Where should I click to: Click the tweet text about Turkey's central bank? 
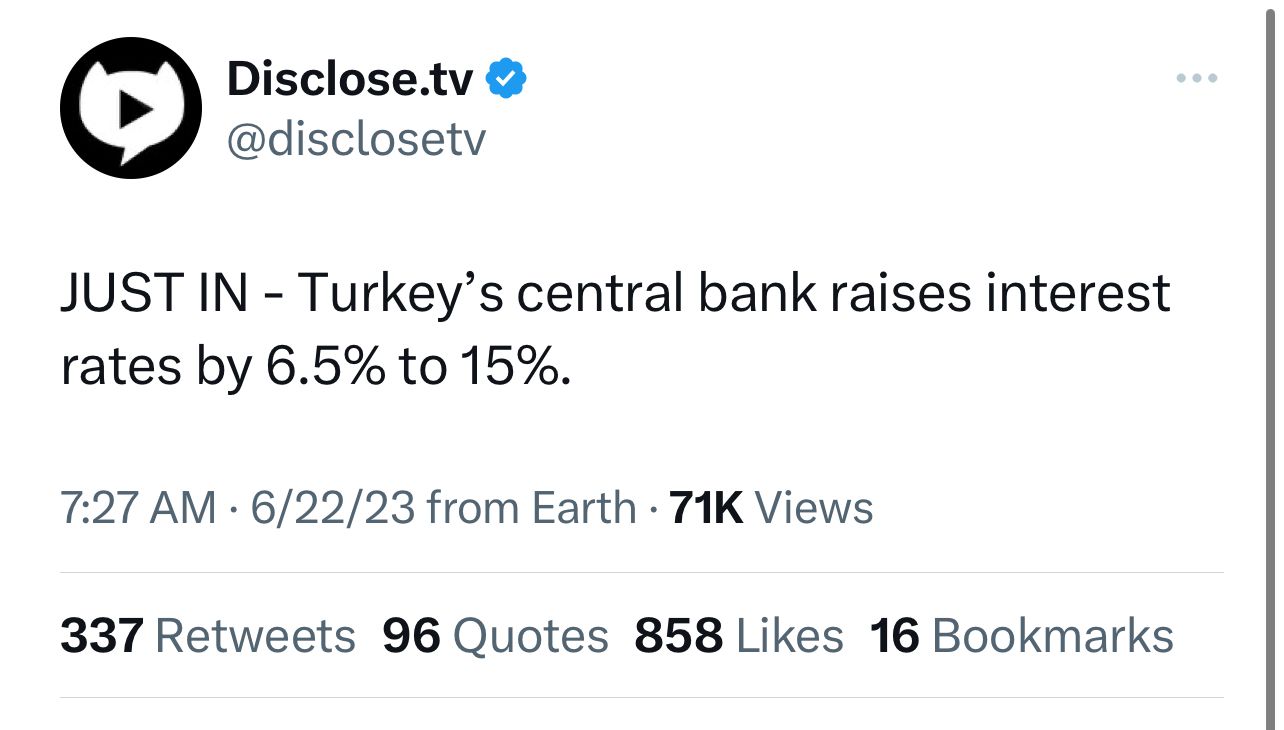[x=615, y=331]
